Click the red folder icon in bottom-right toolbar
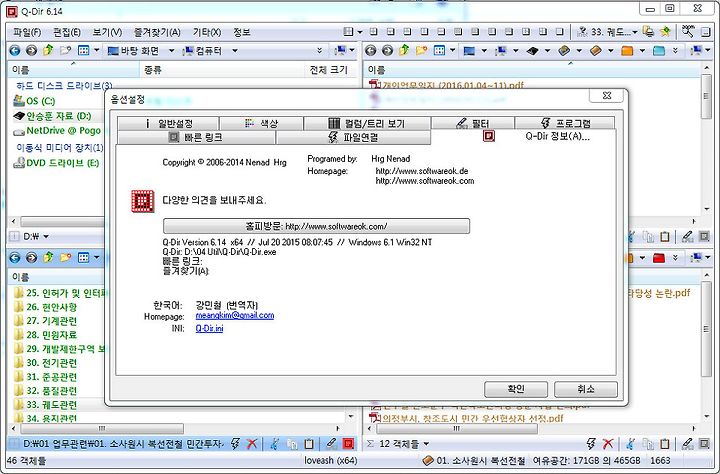Image resolution: width=720 pixels, height=474 pixels. point(658,258)
